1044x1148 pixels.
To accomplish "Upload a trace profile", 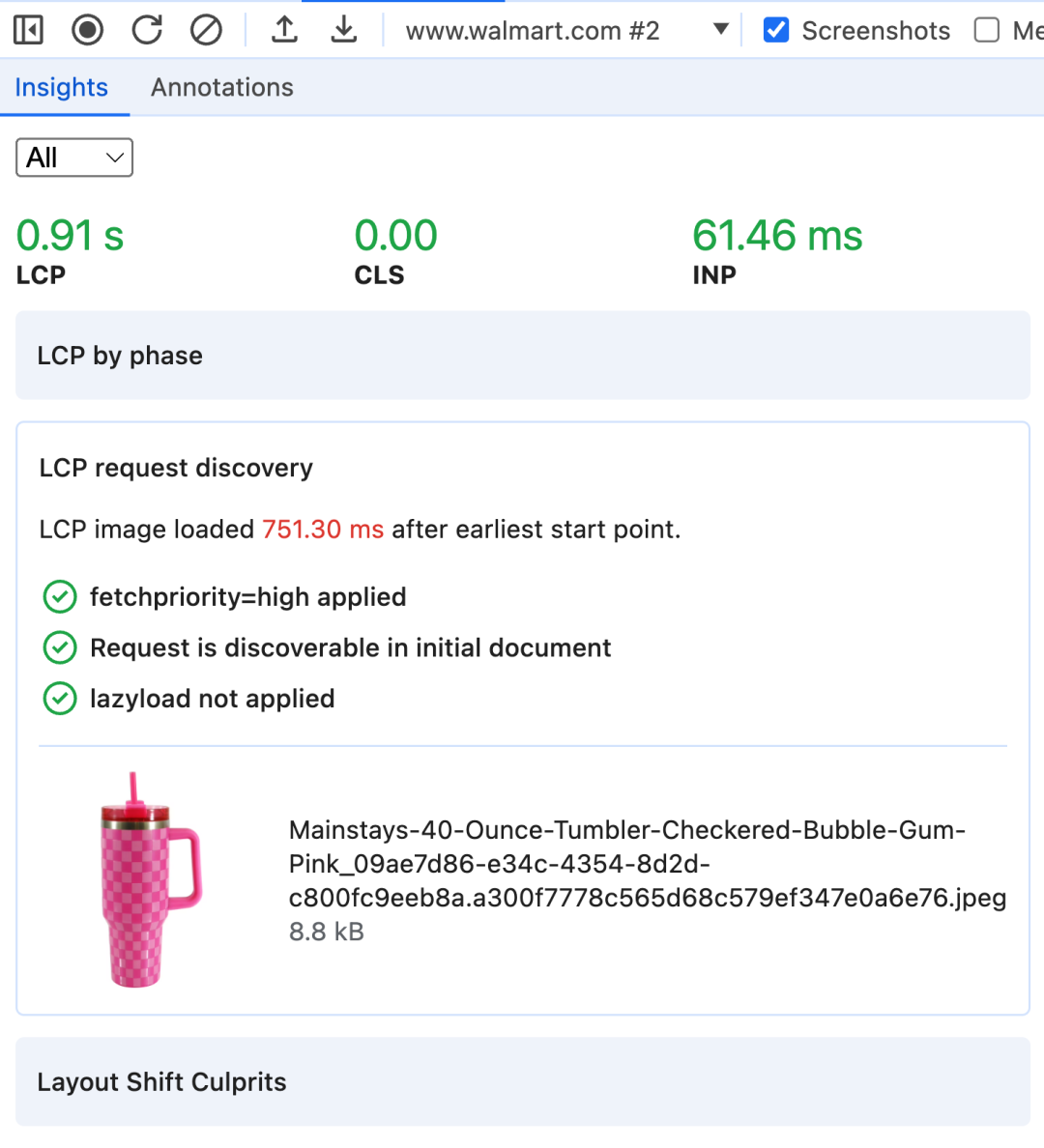I will 284,30.
